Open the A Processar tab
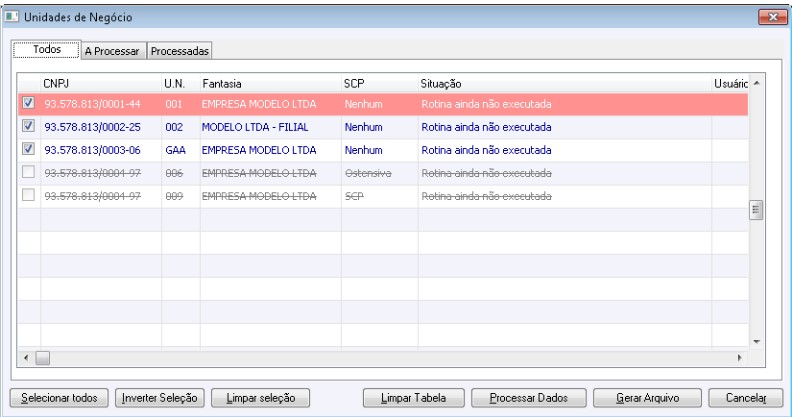 coord(112,51)
